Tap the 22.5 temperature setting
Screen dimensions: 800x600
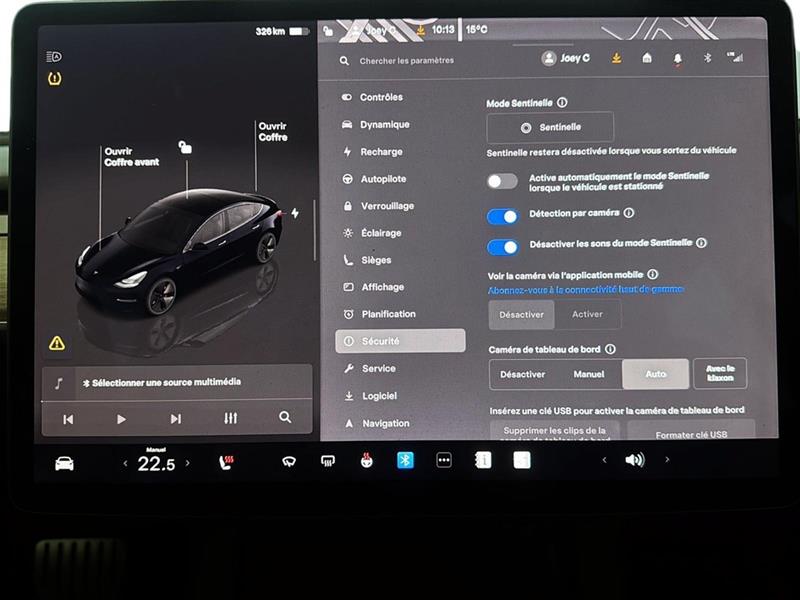tap(156, 463)
